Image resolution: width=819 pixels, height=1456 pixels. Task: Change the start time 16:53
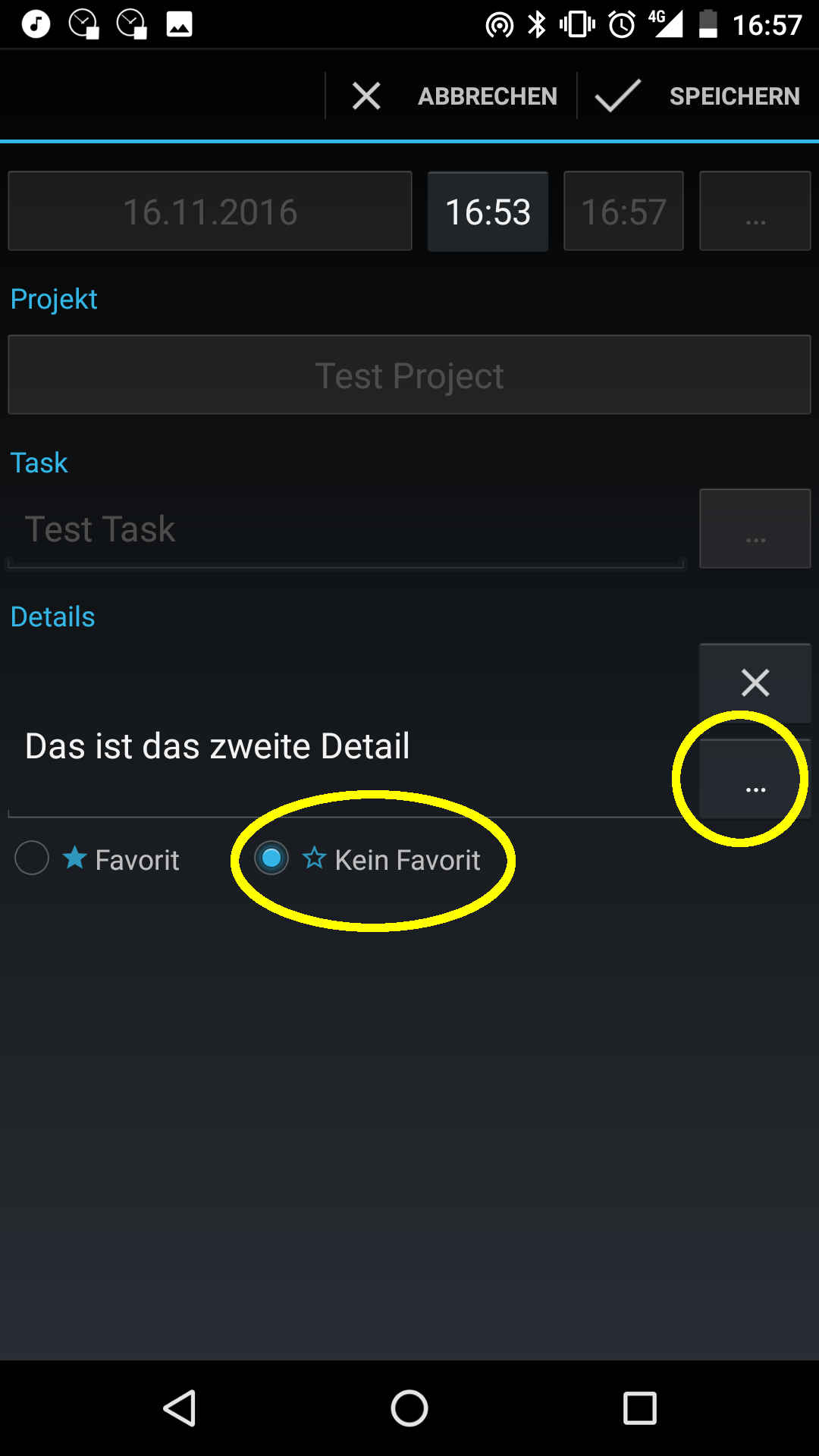[x=488, y=211]
